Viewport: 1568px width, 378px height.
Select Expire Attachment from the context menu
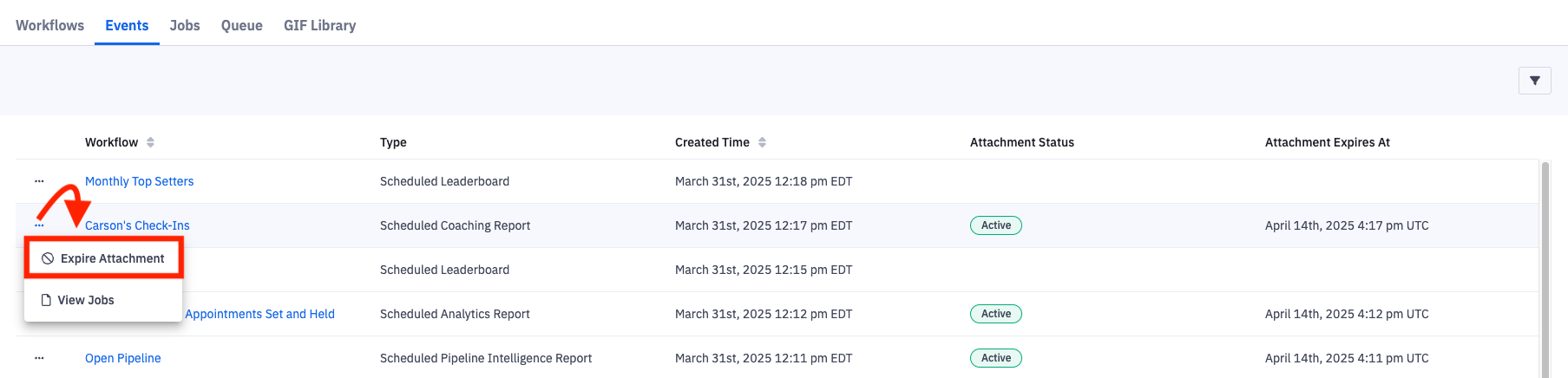[104, 258]
